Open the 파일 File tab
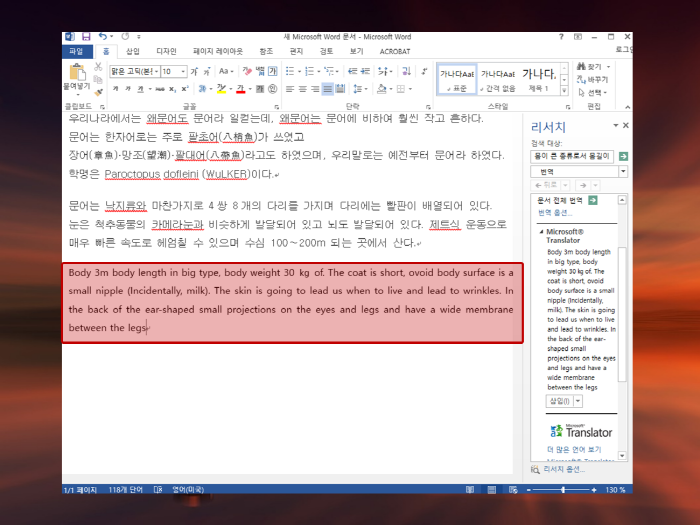The width and height of the screenshot is (700, 525). click(x=77, y=51)
